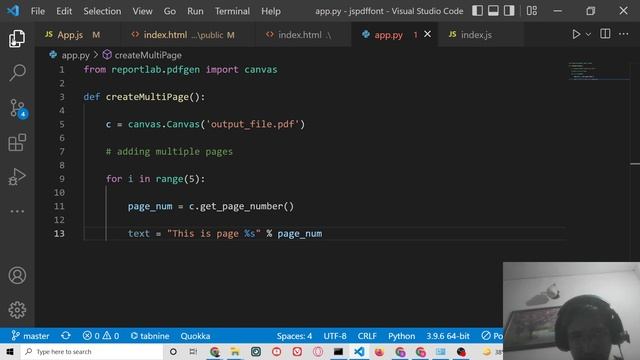Open the Manage gear menu
Image resolution: width=640 pixels, height=360 pixels.
click(17, 310)
